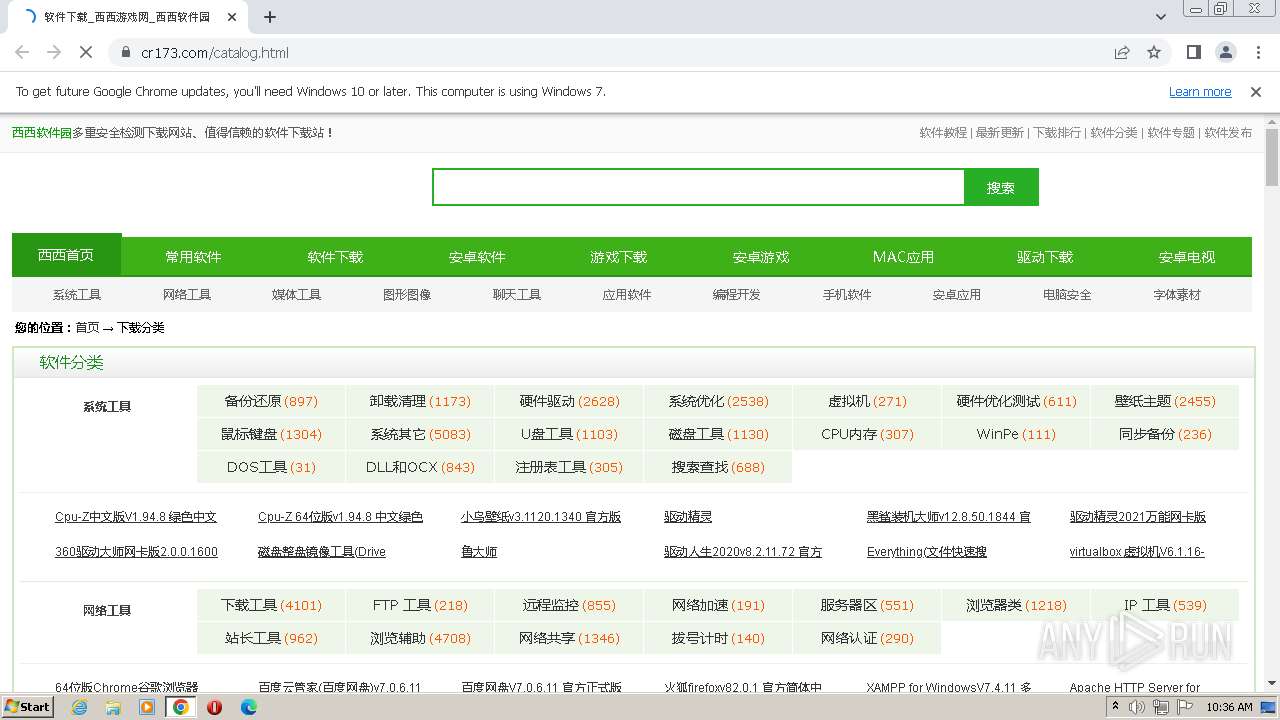Open the media player taskbar icon

coord(147,707)
